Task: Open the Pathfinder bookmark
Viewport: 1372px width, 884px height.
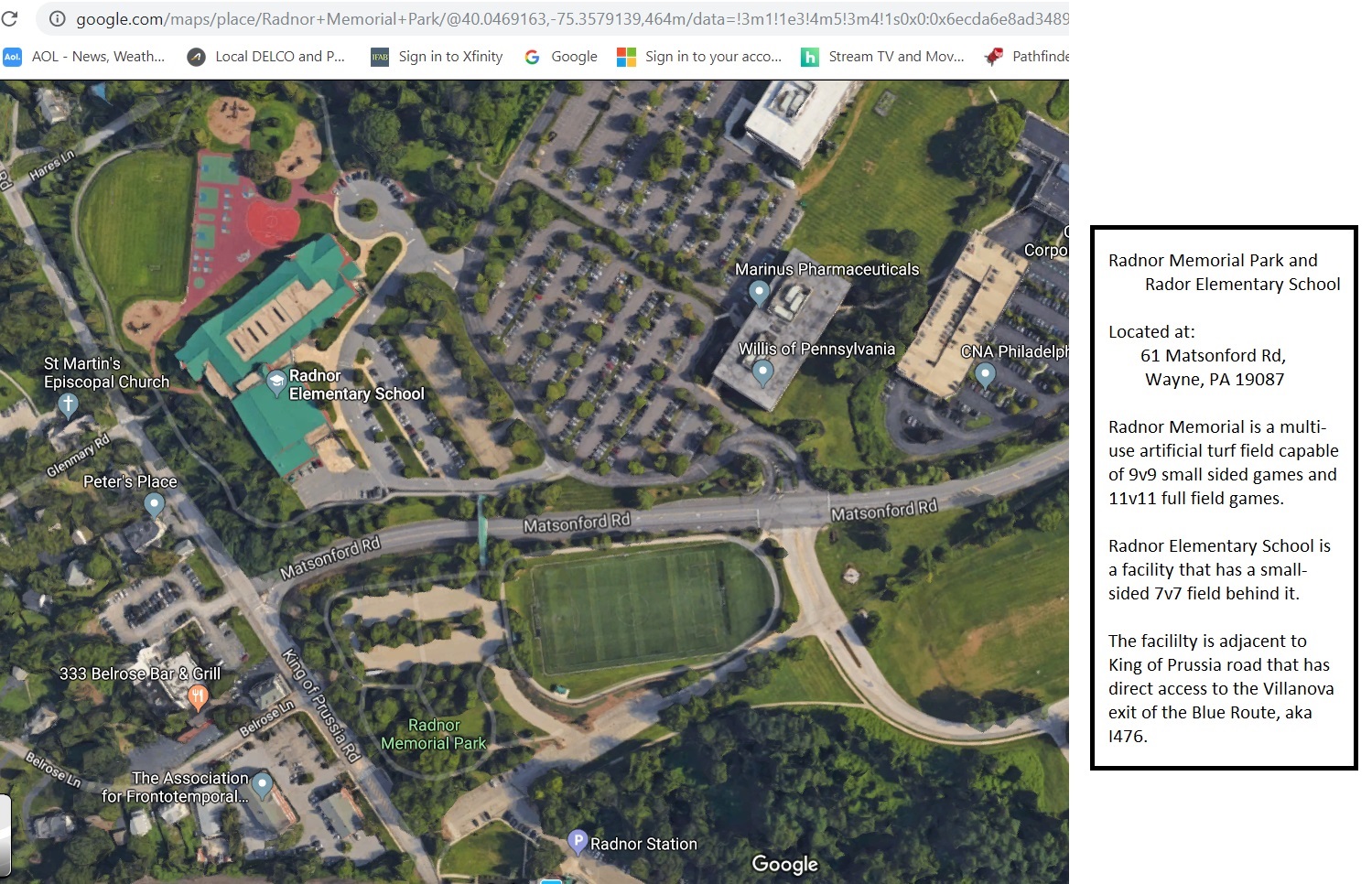Action: pos(1027,57)
